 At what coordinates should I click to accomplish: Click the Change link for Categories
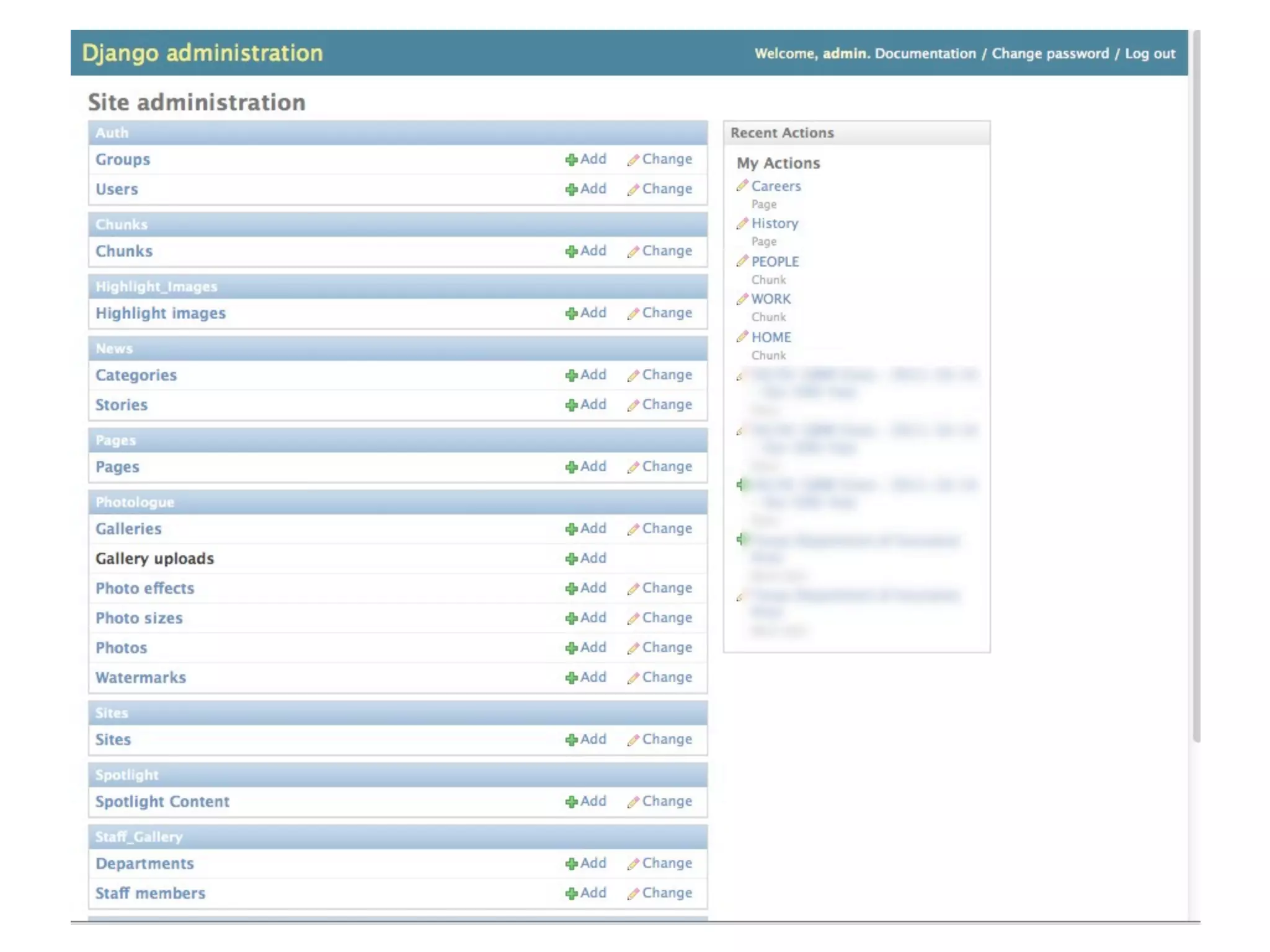coord(667,375)
